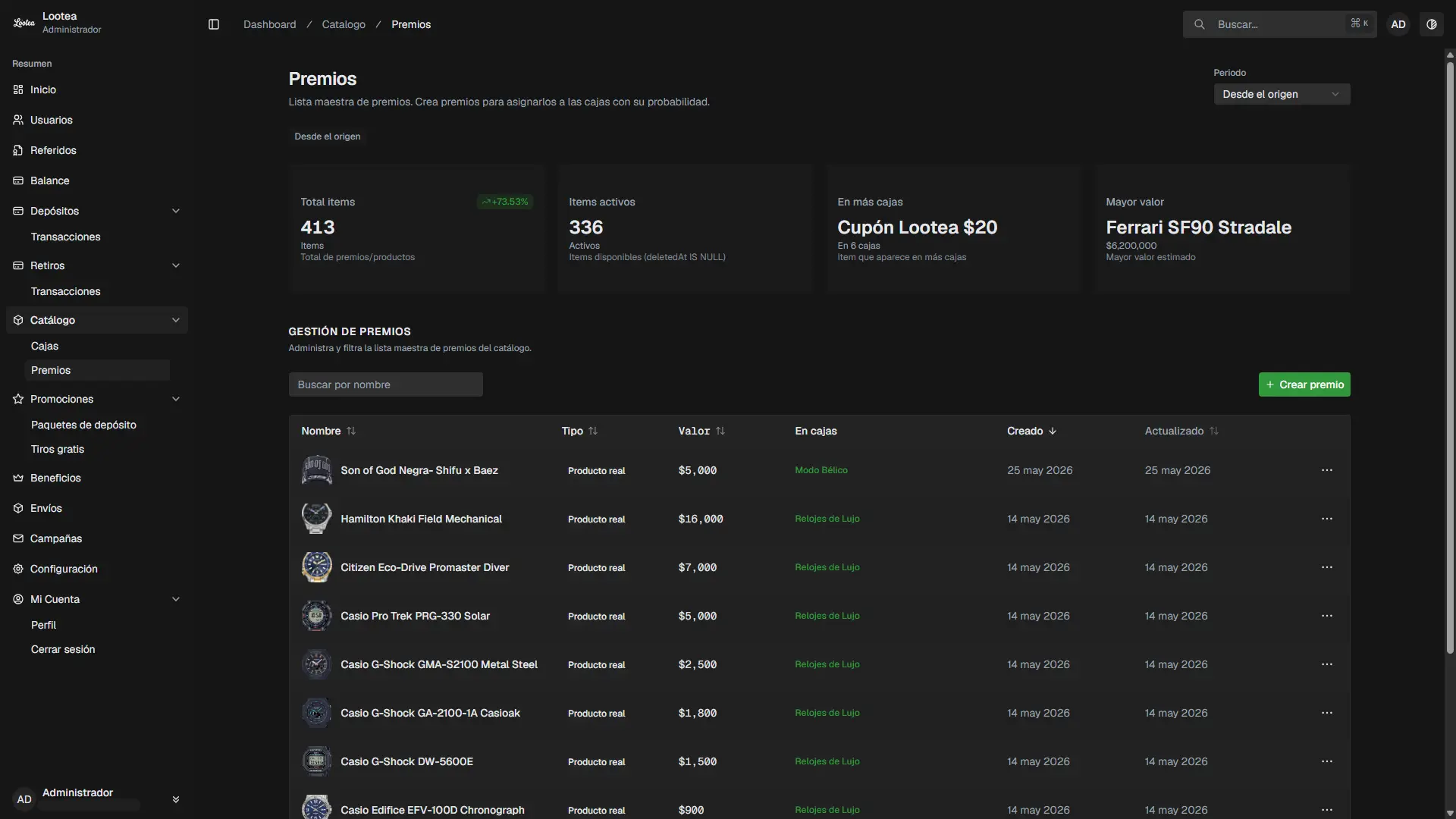
Task: Open the AD user avatar menu
Action: [x=1398, y=24]
